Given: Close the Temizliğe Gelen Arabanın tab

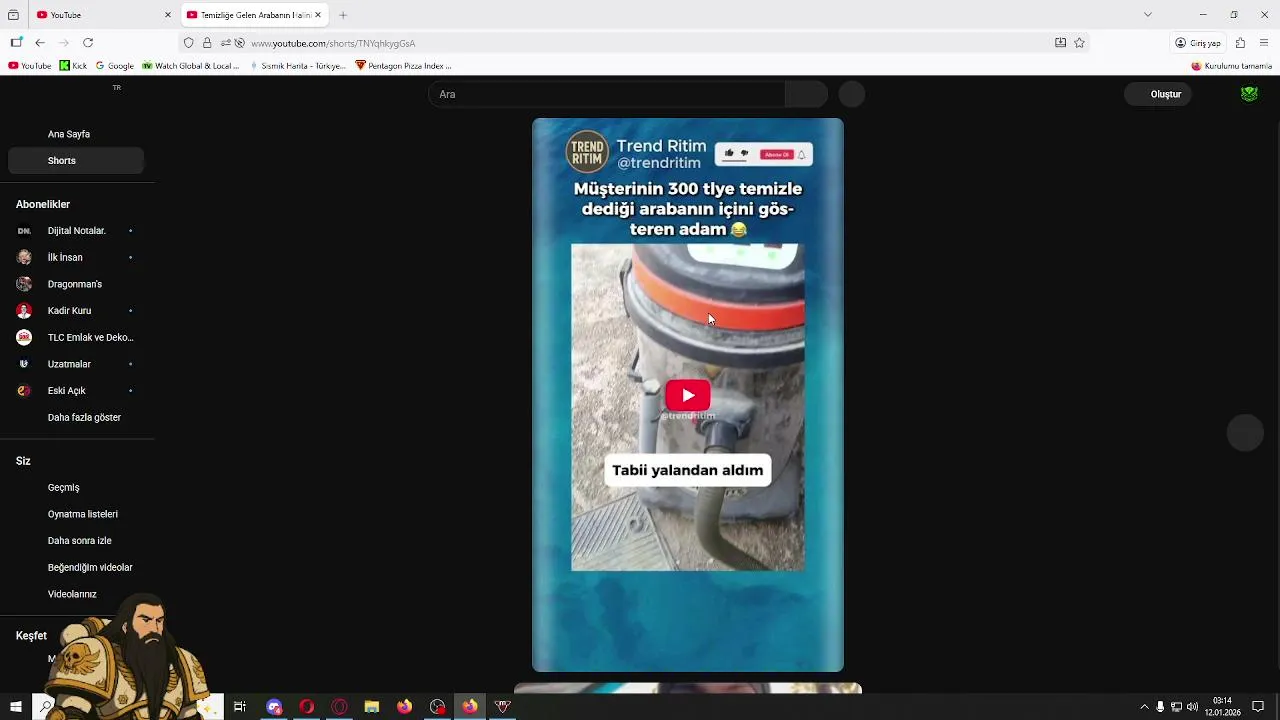Looking at the screenshot, I should click(318, 15).
